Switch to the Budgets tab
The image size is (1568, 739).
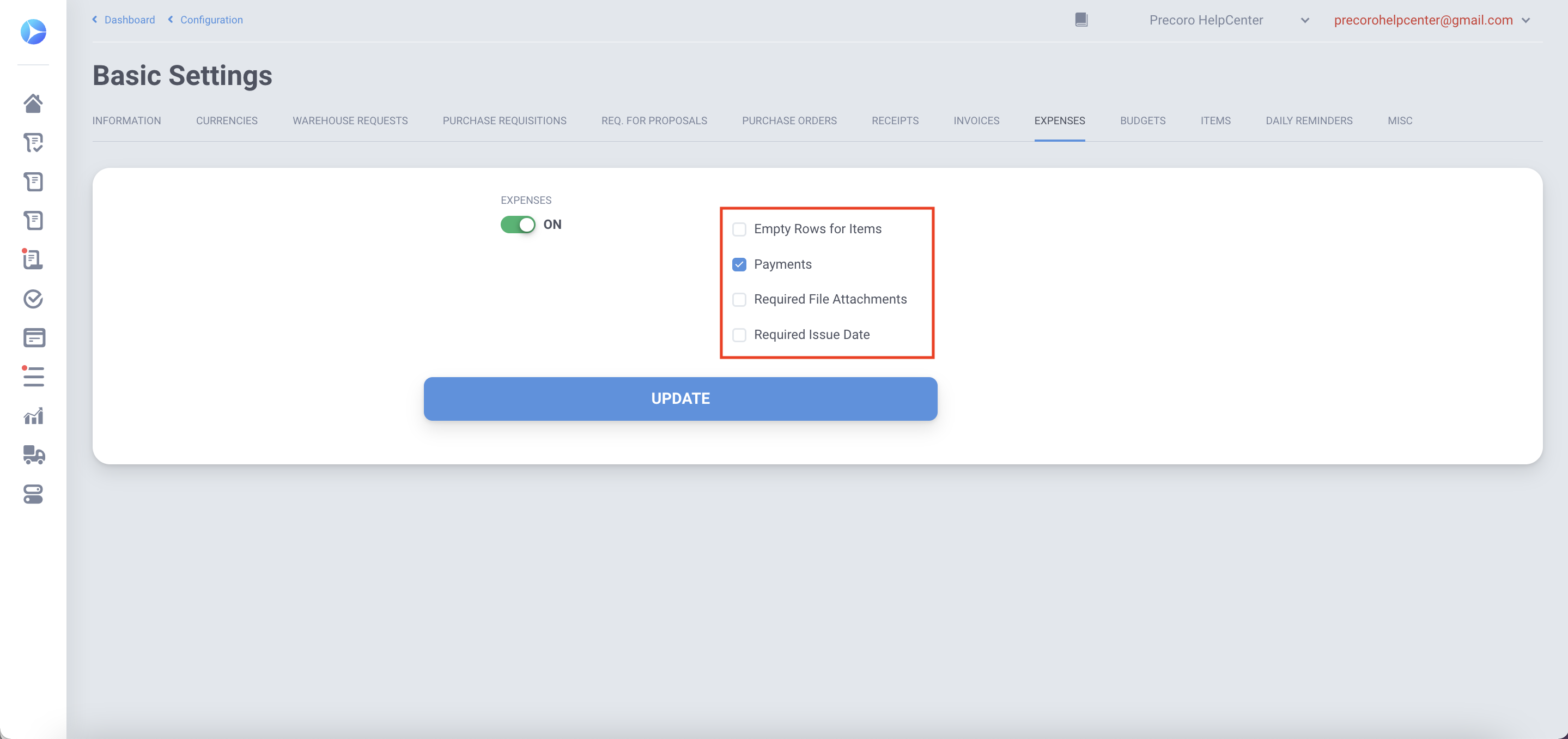click(x=1142, y=120)
